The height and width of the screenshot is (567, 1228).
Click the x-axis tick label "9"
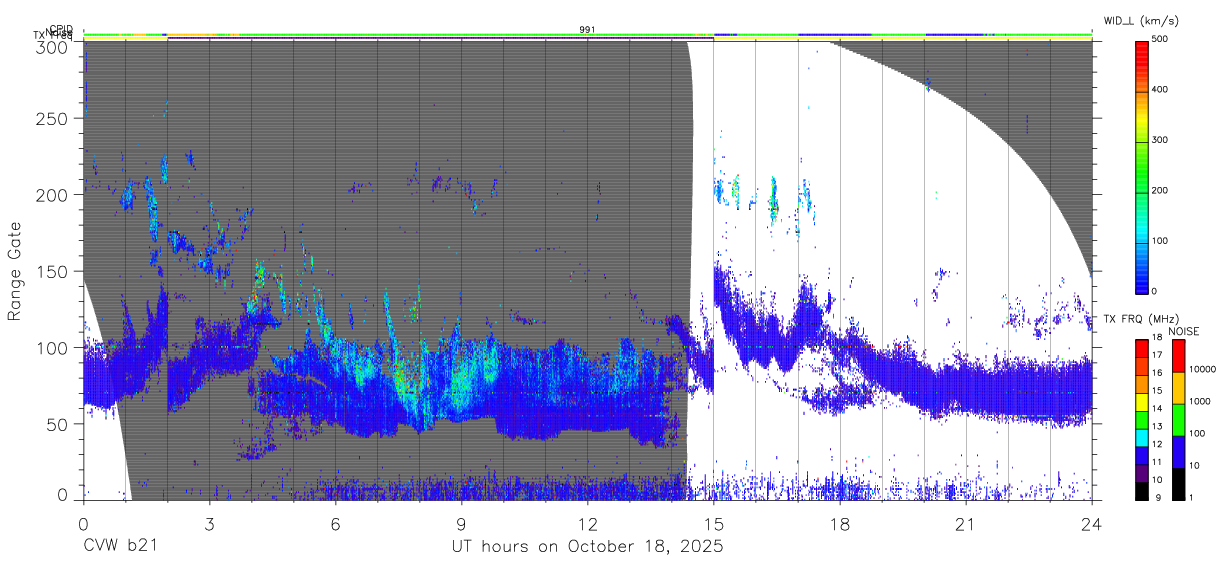click(x=461, y=524)
